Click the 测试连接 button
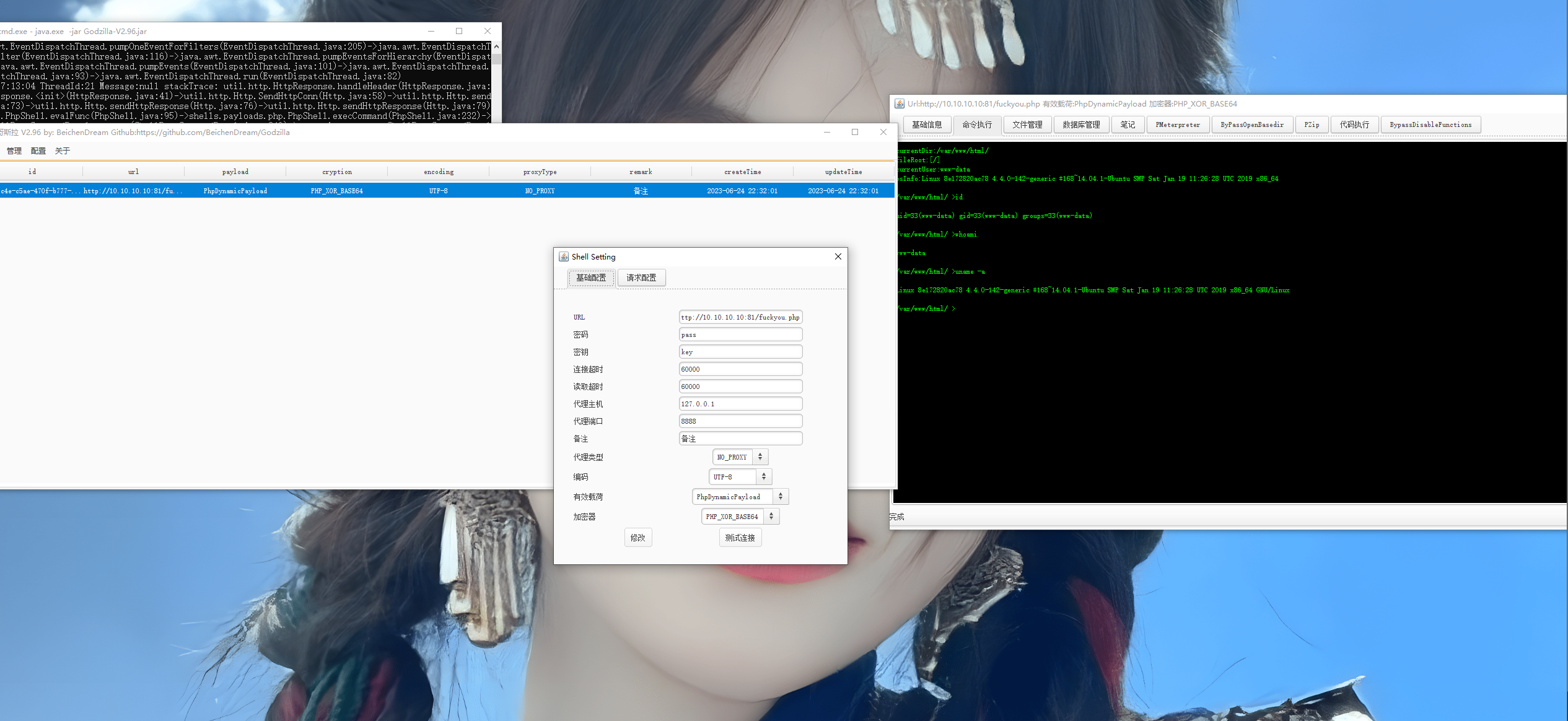Image resolution: width=1568 pixels, height=721 pixels. coord(740,538)
